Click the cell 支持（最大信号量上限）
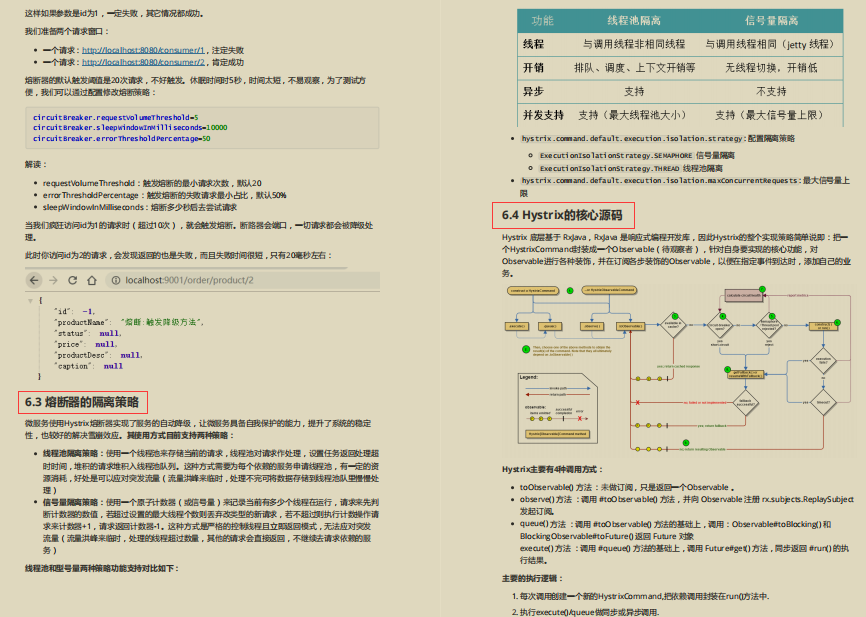 pos(772,115)
